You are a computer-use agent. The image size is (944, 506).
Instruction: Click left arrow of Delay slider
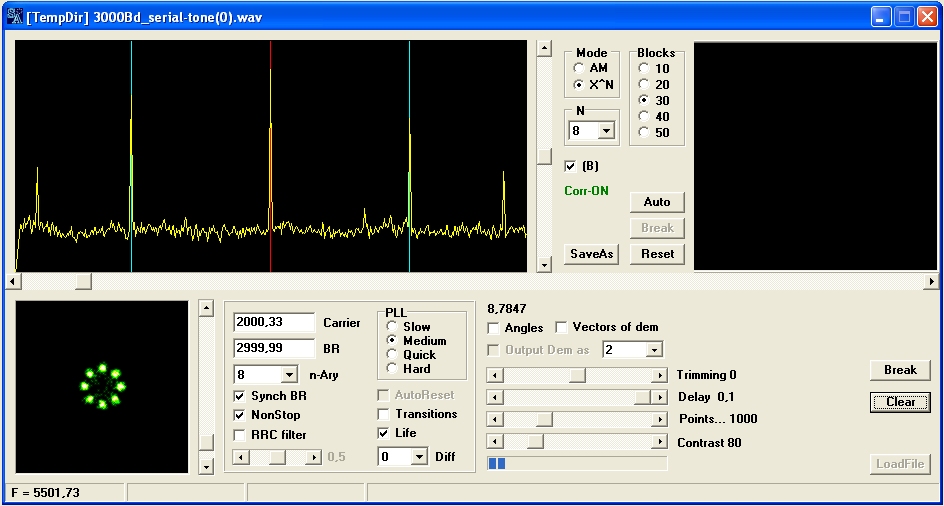coord(493,398)
